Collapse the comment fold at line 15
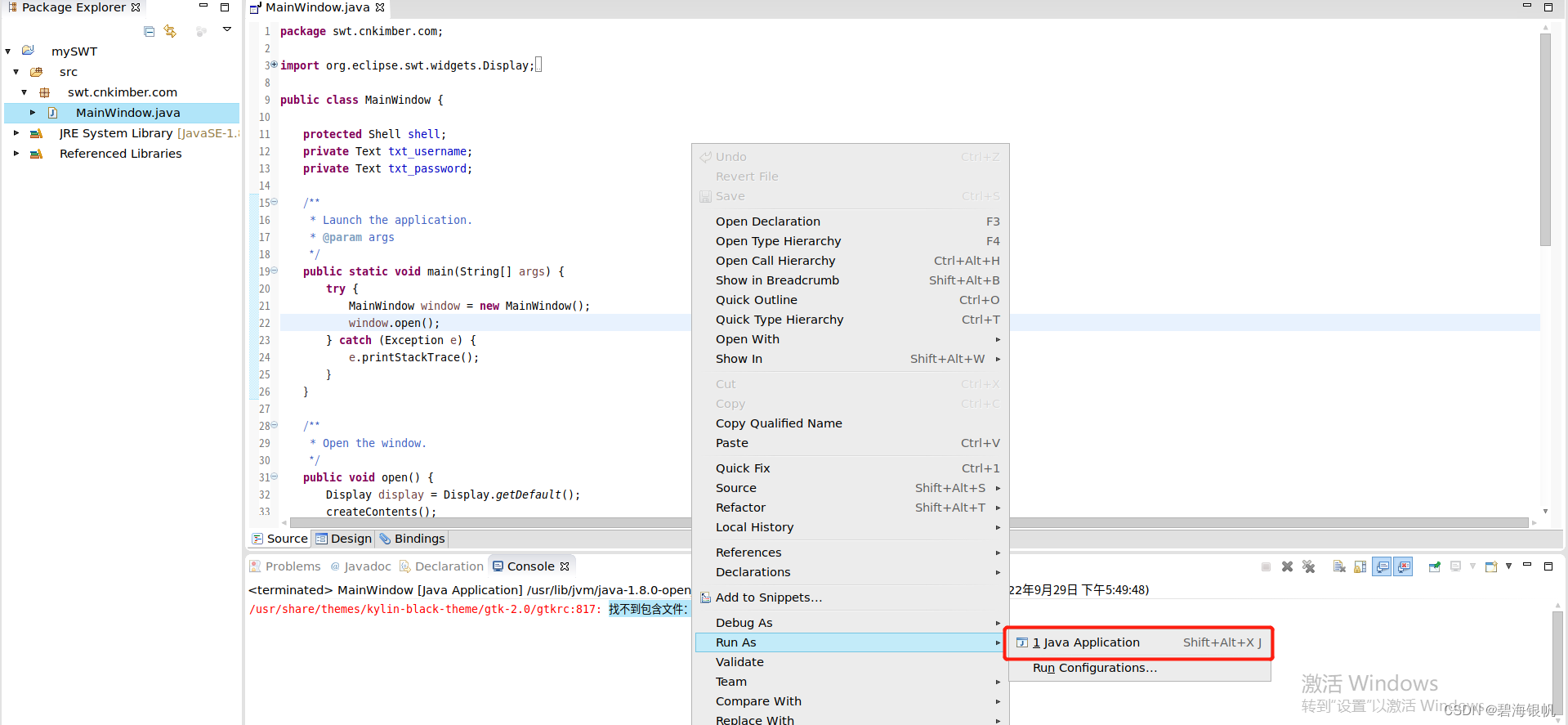The width and height of the screenshot is (1568, 725). (x=275, y=202)
